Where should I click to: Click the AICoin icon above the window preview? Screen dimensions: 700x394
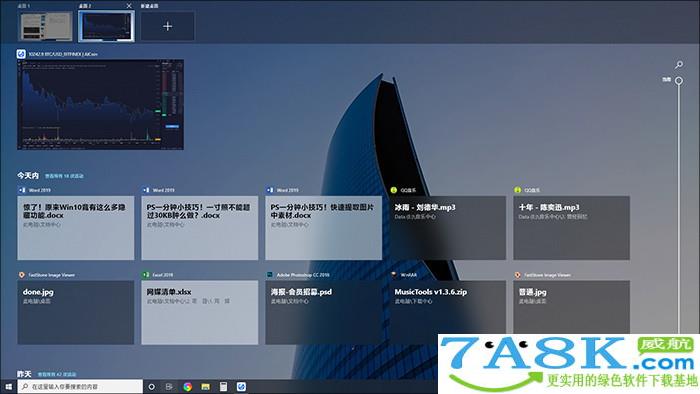[21, 54]
